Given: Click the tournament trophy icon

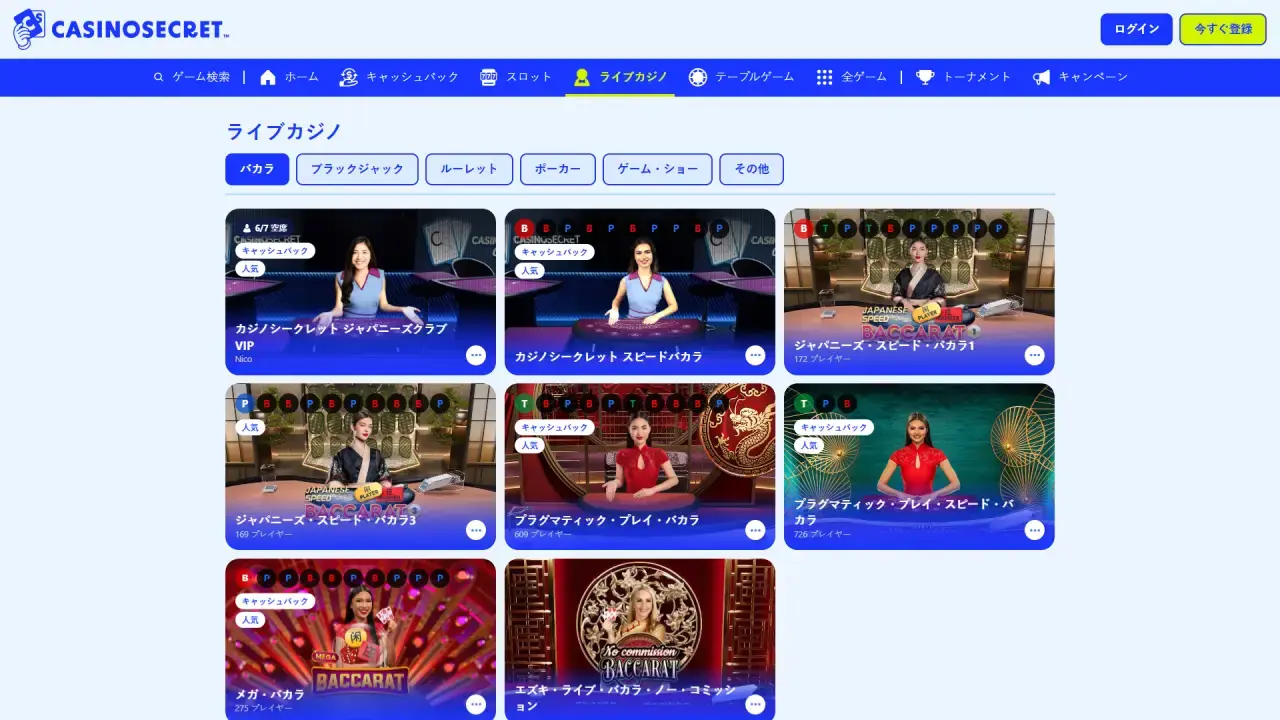Looking at the screenshot, I should 925,77.
